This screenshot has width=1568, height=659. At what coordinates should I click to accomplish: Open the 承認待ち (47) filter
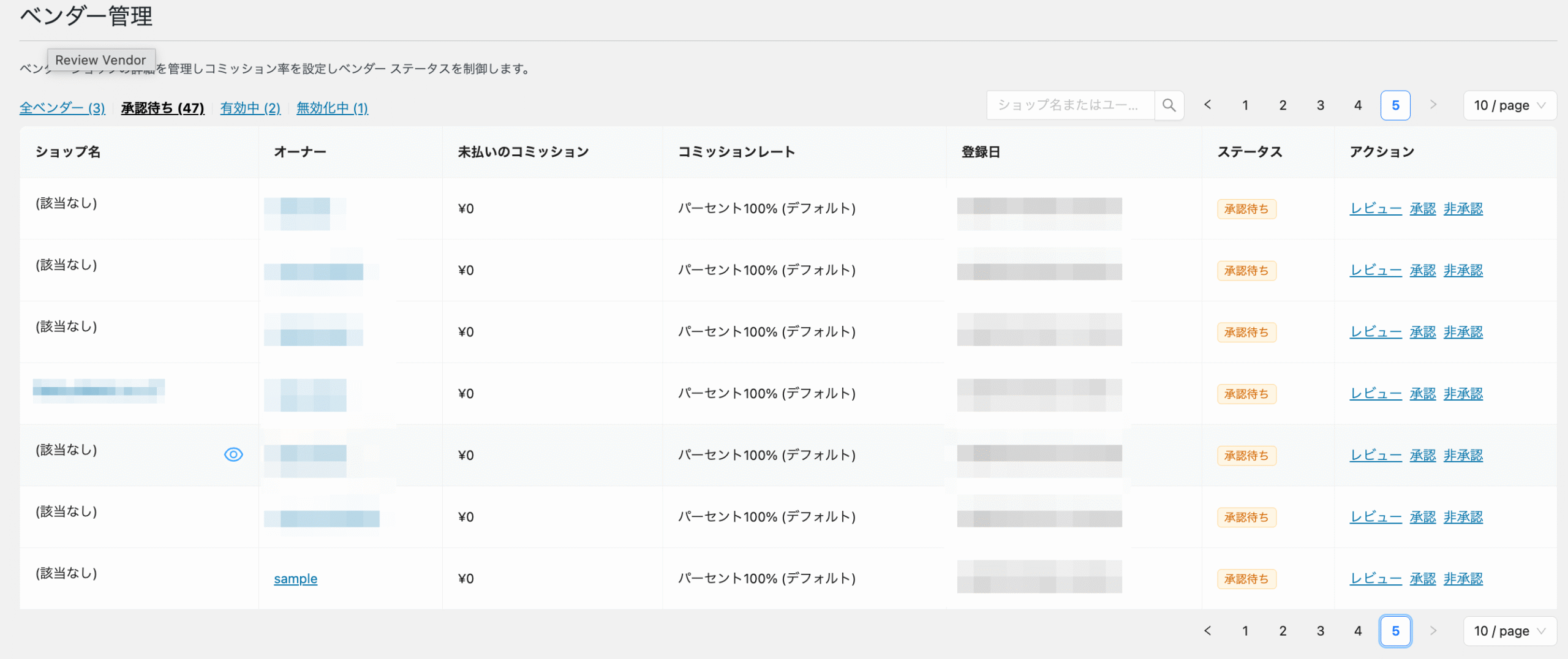coord(162,108)
